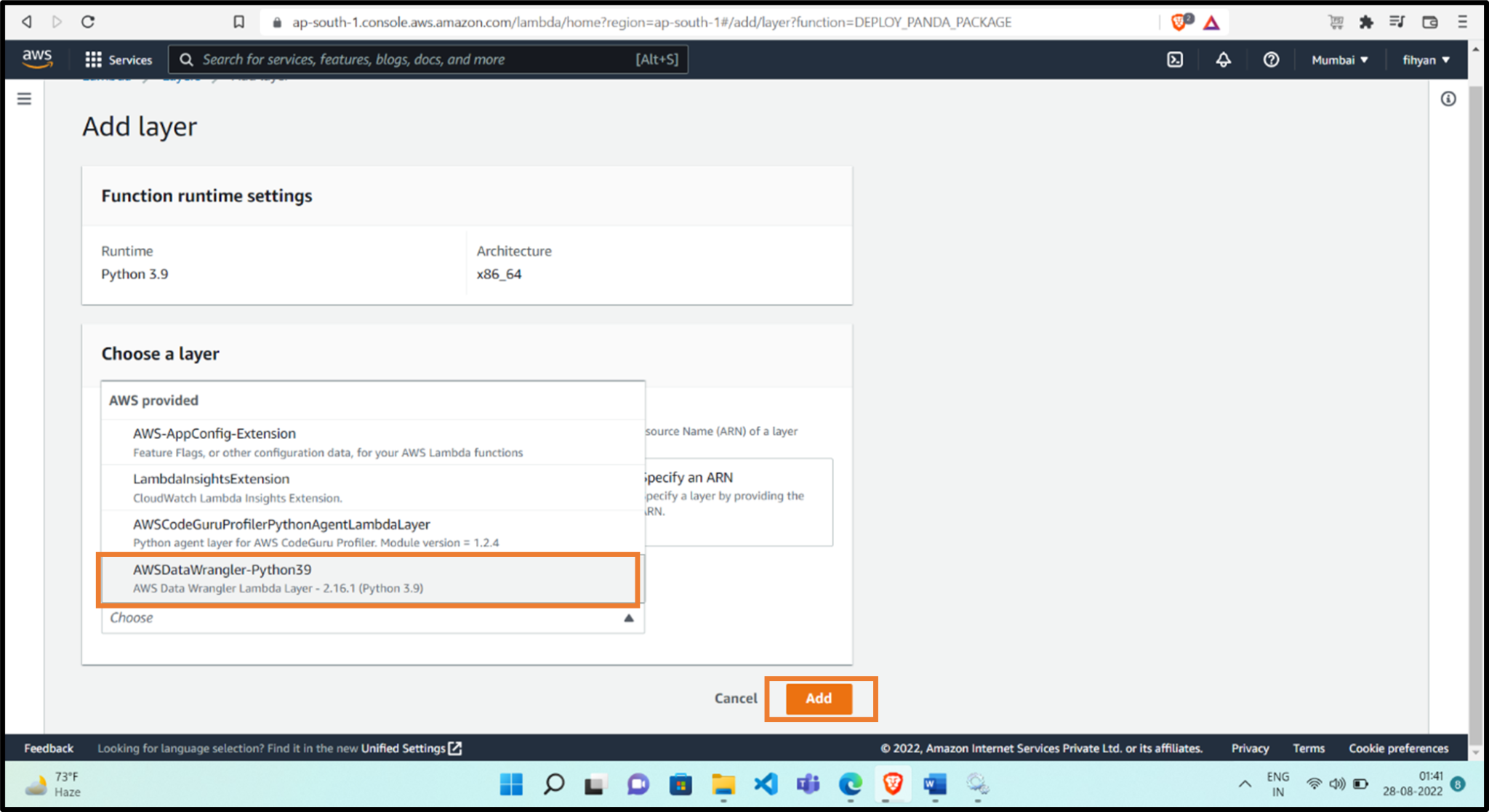Open the Services grid menu
The image size is (1489, 812).
click(x=119, y=60)
